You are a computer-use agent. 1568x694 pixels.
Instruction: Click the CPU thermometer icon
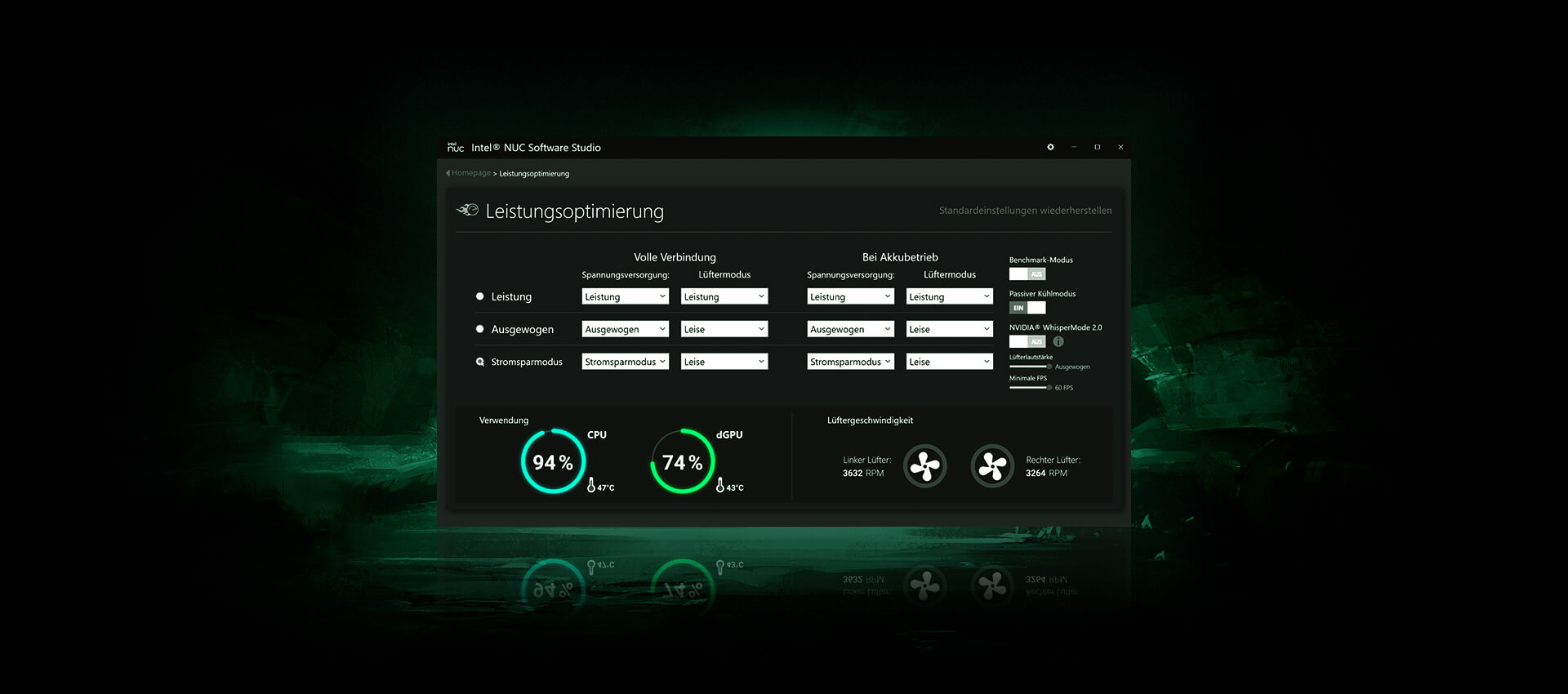click(591, 485)
